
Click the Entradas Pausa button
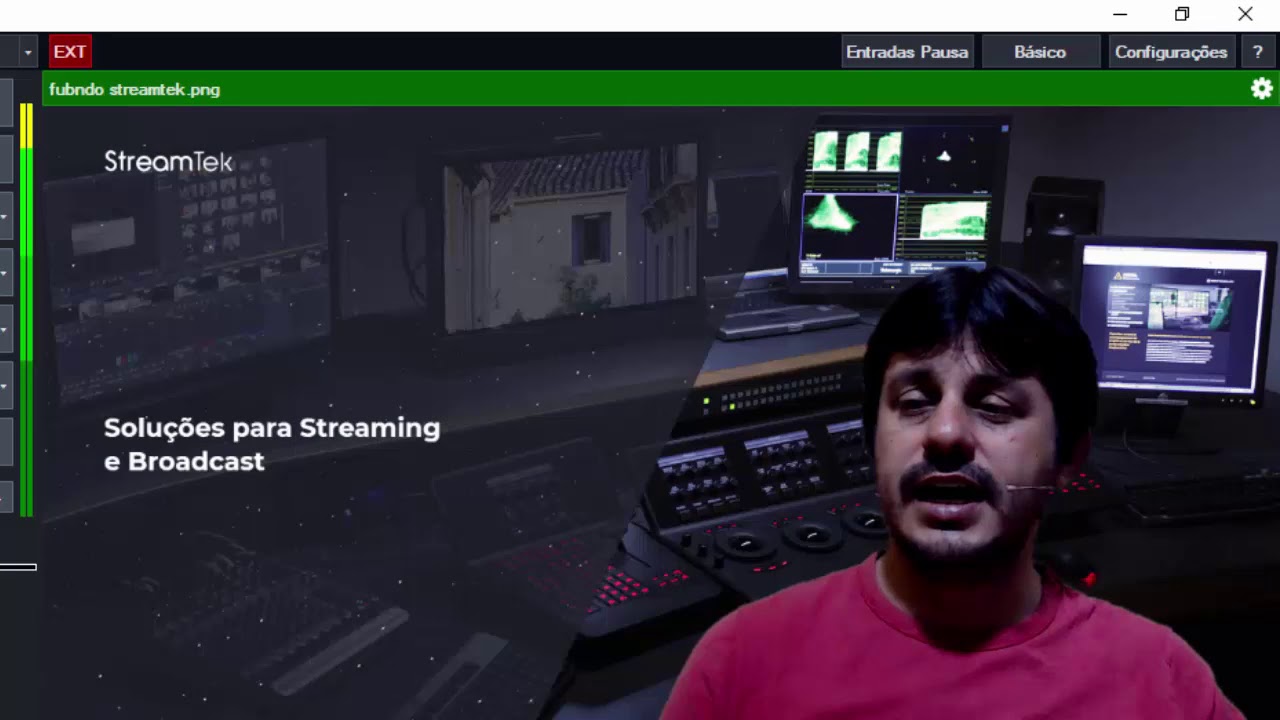(907, 52)
